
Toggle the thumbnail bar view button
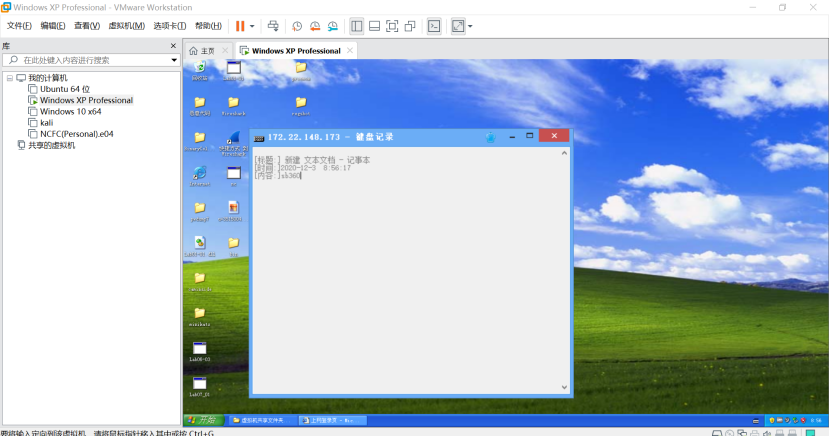[374, 26]
